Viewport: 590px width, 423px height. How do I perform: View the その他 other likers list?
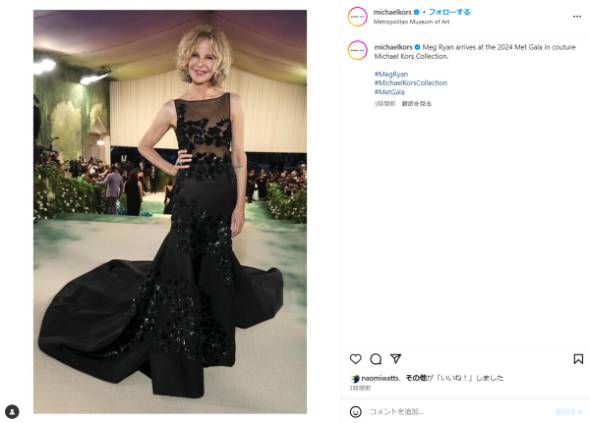[x=416, y=378]
